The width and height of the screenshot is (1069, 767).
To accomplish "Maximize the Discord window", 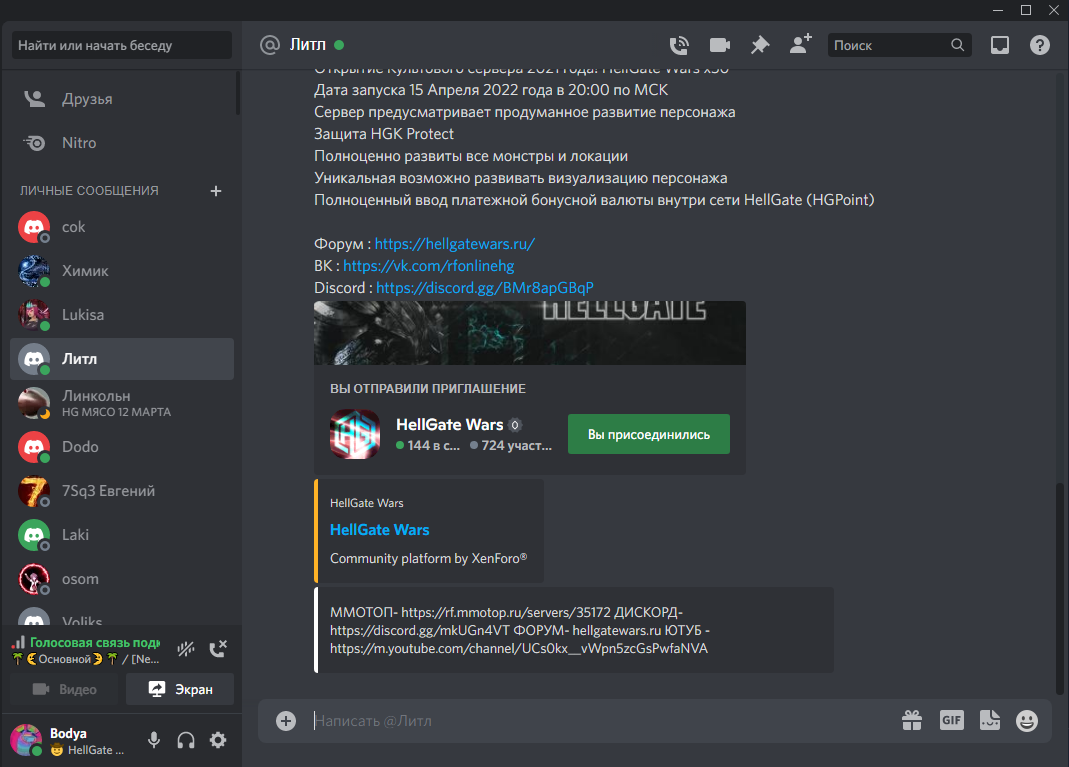I will click(x=1025, y=10).
